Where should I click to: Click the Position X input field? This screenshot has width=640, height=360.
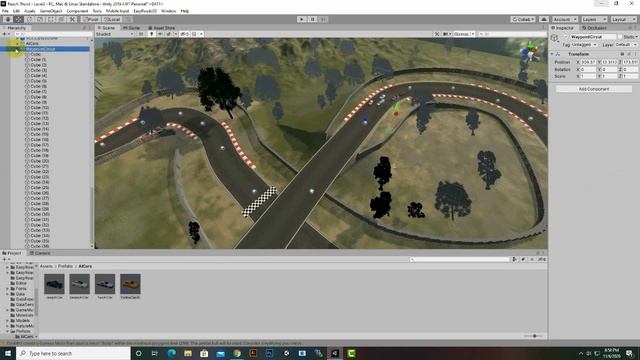pos(589,62)
